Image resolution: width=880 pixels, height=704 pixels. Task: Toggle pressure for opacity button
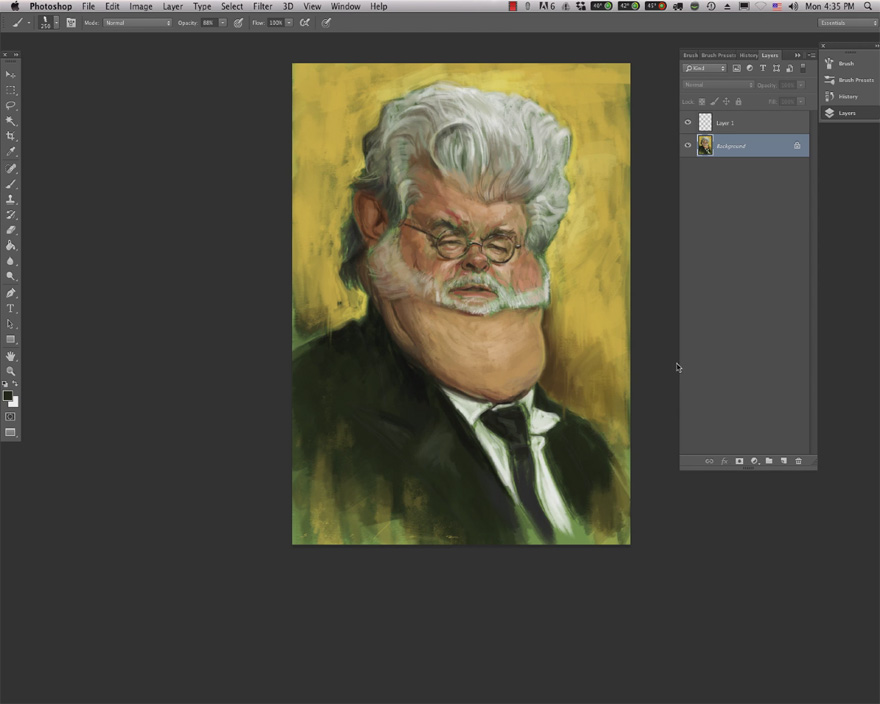(239, 23)
